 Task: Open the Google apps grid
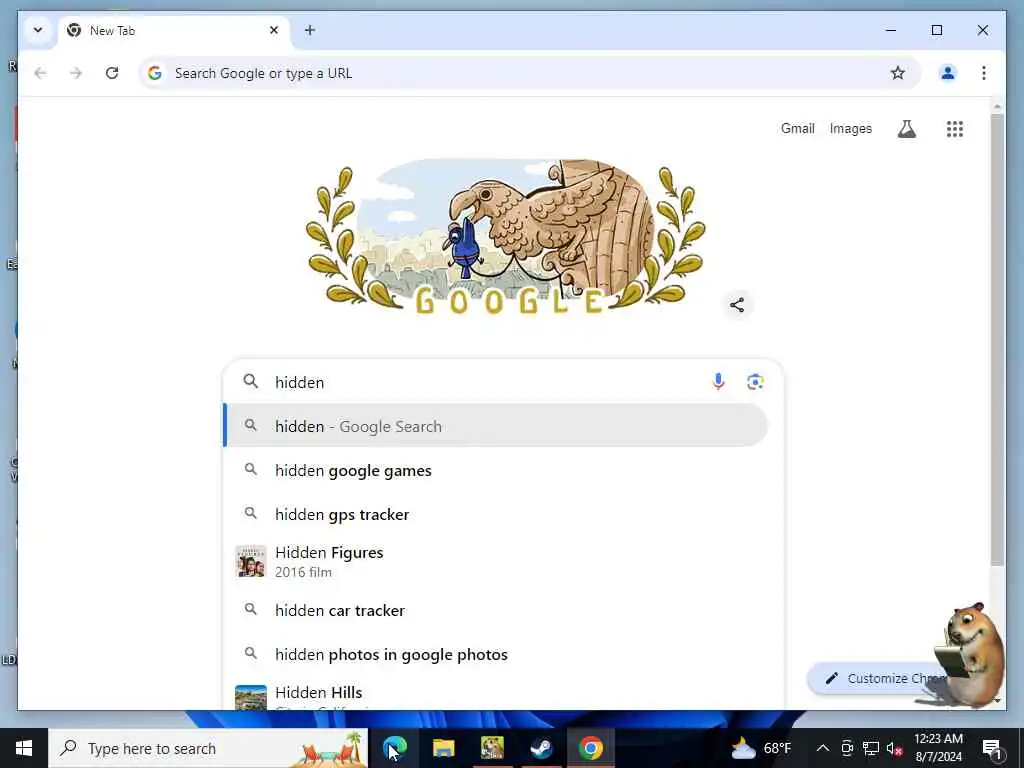(955, 129)
